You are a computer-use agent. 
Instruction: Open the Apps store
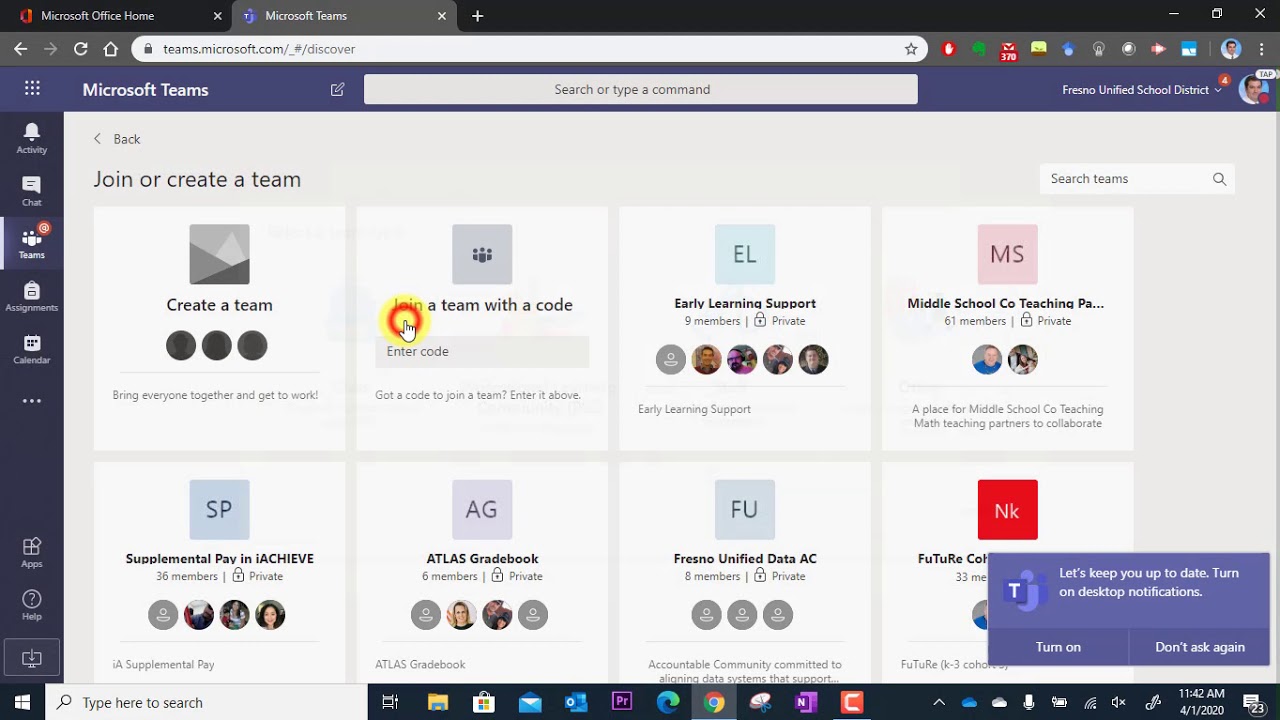pos(31,552)
